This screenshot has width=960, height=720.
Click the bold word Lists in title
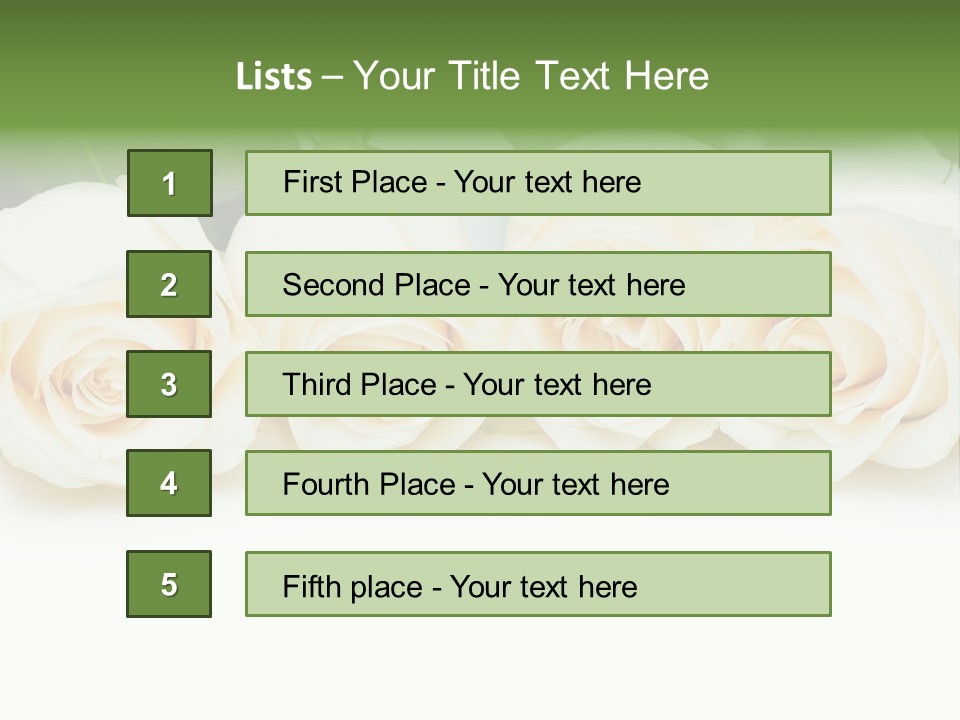[x=273, y=76]
